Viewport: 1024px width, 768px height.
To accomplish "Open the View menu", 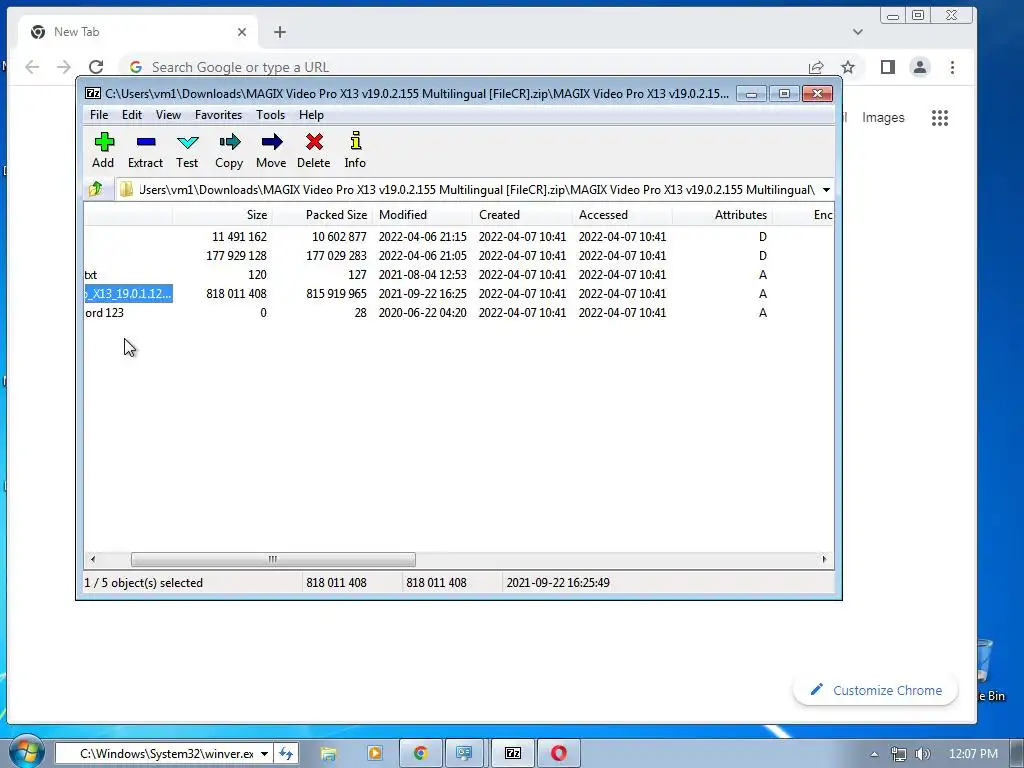I will (x=168, y=115).
